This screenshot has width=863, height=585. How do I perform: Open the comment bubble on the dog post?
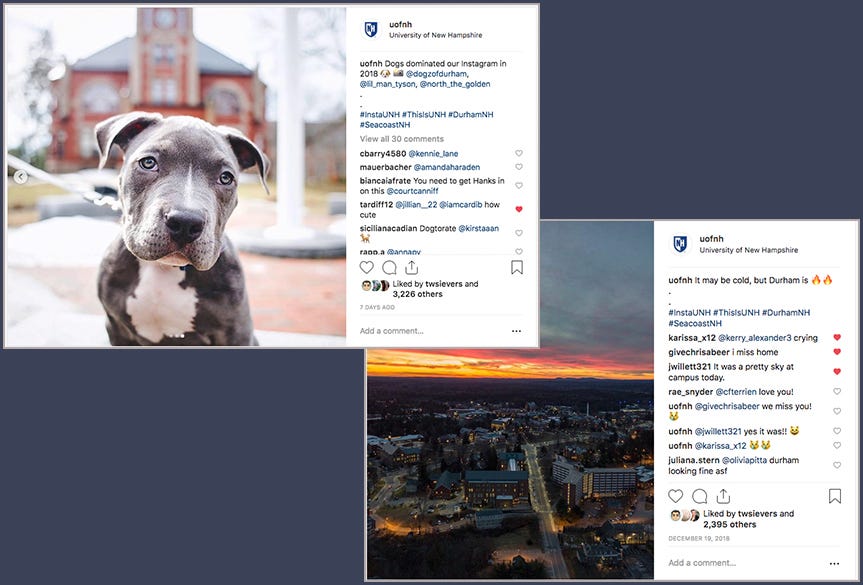point(389,267)
